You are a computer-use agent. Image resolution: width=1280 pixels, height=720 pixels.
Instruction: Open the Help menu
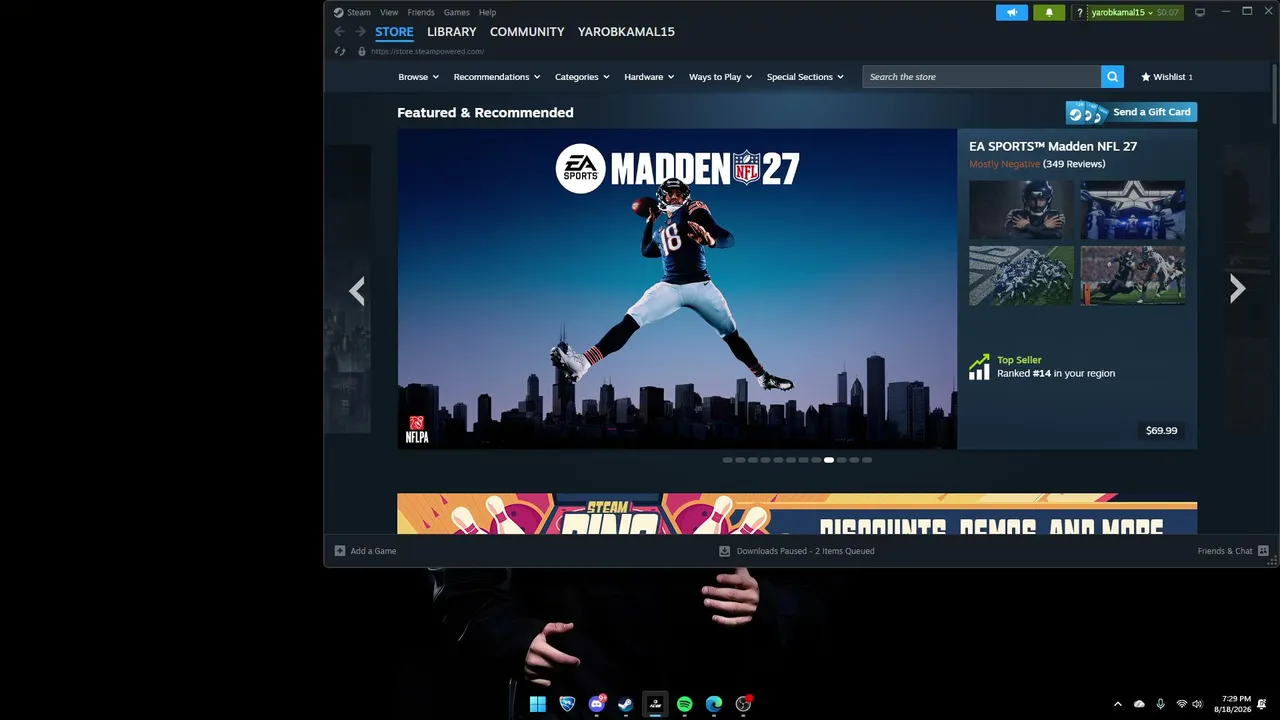click(x=487, y=13)
